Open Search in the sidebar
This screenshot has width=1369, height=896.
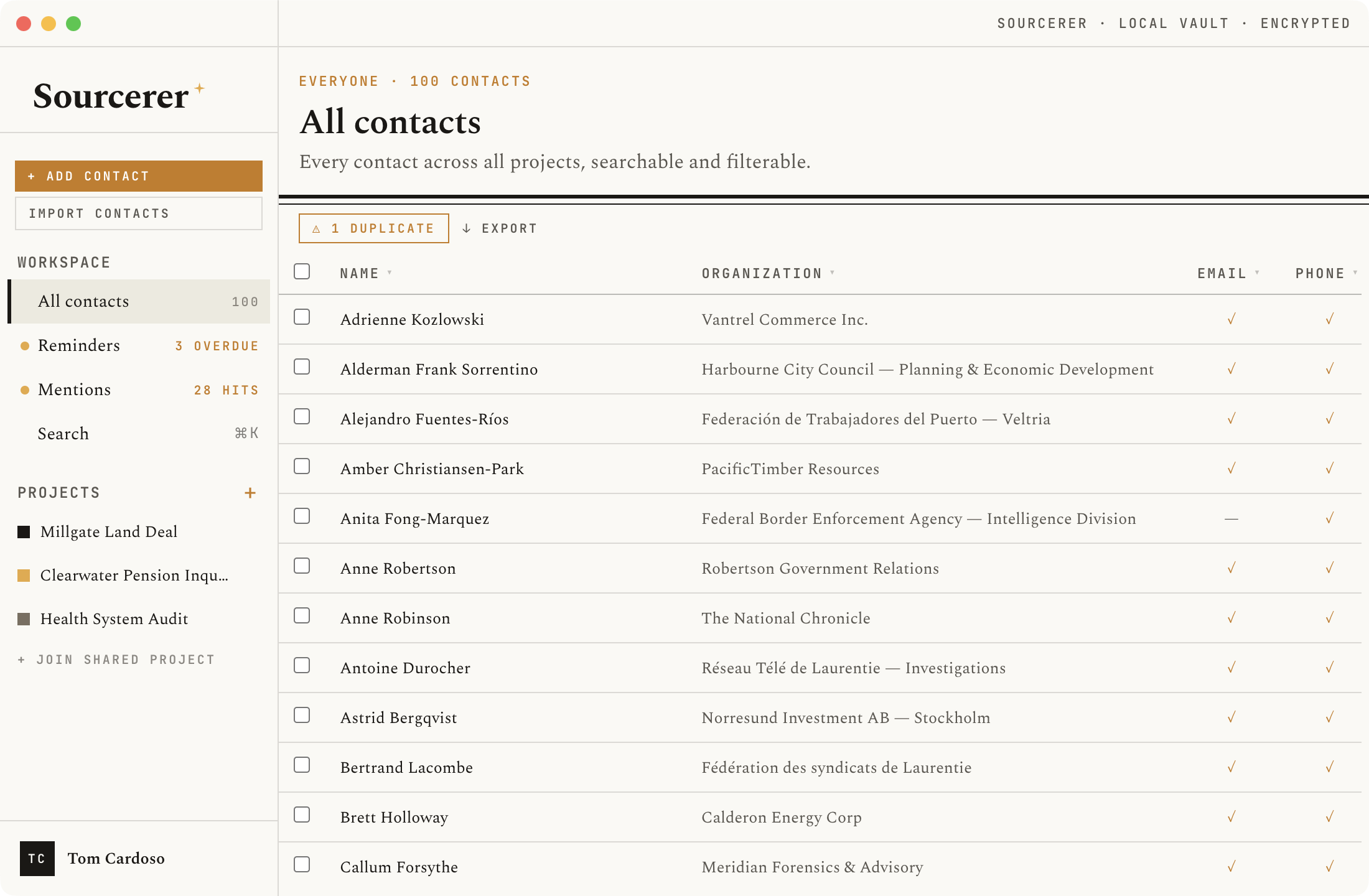tap(139, 434)
